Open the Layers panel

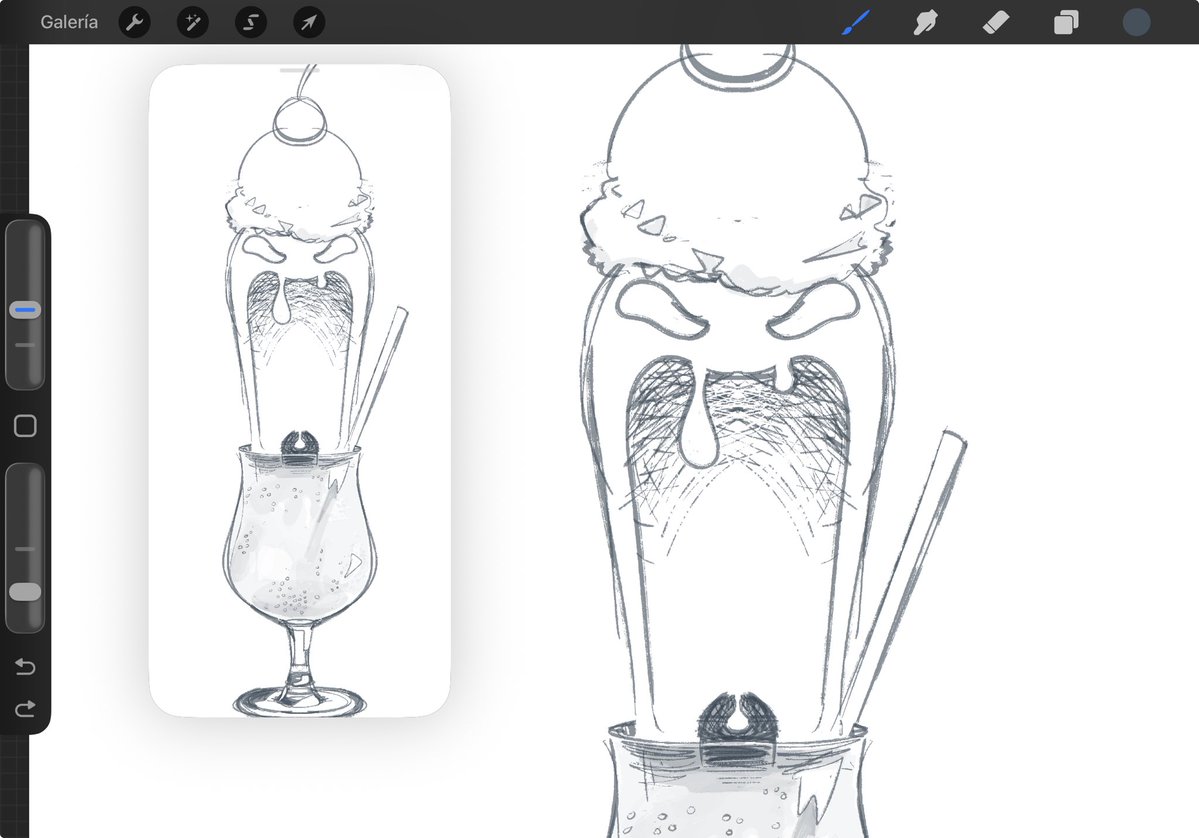pyautogui.click(x=1066, y=22)
